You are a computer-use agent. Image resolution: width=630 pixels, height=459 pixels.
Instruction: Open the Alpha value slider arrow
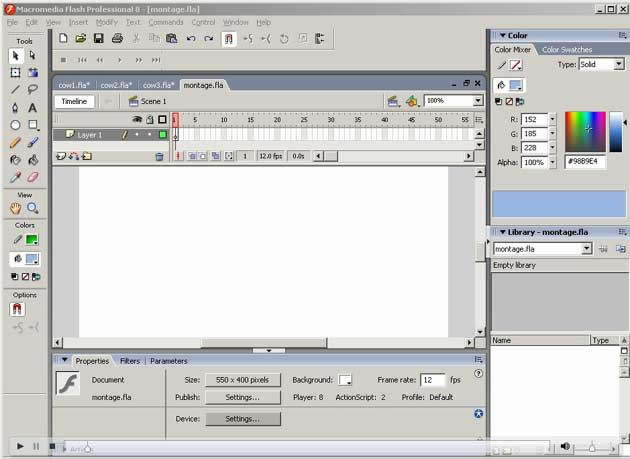click(552, 162)
